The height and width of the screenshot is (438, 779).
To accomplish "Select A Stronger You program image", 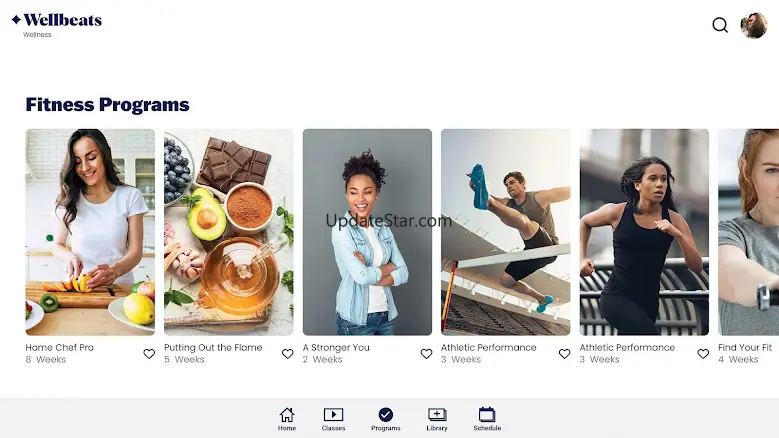I will tap(367, 232).
